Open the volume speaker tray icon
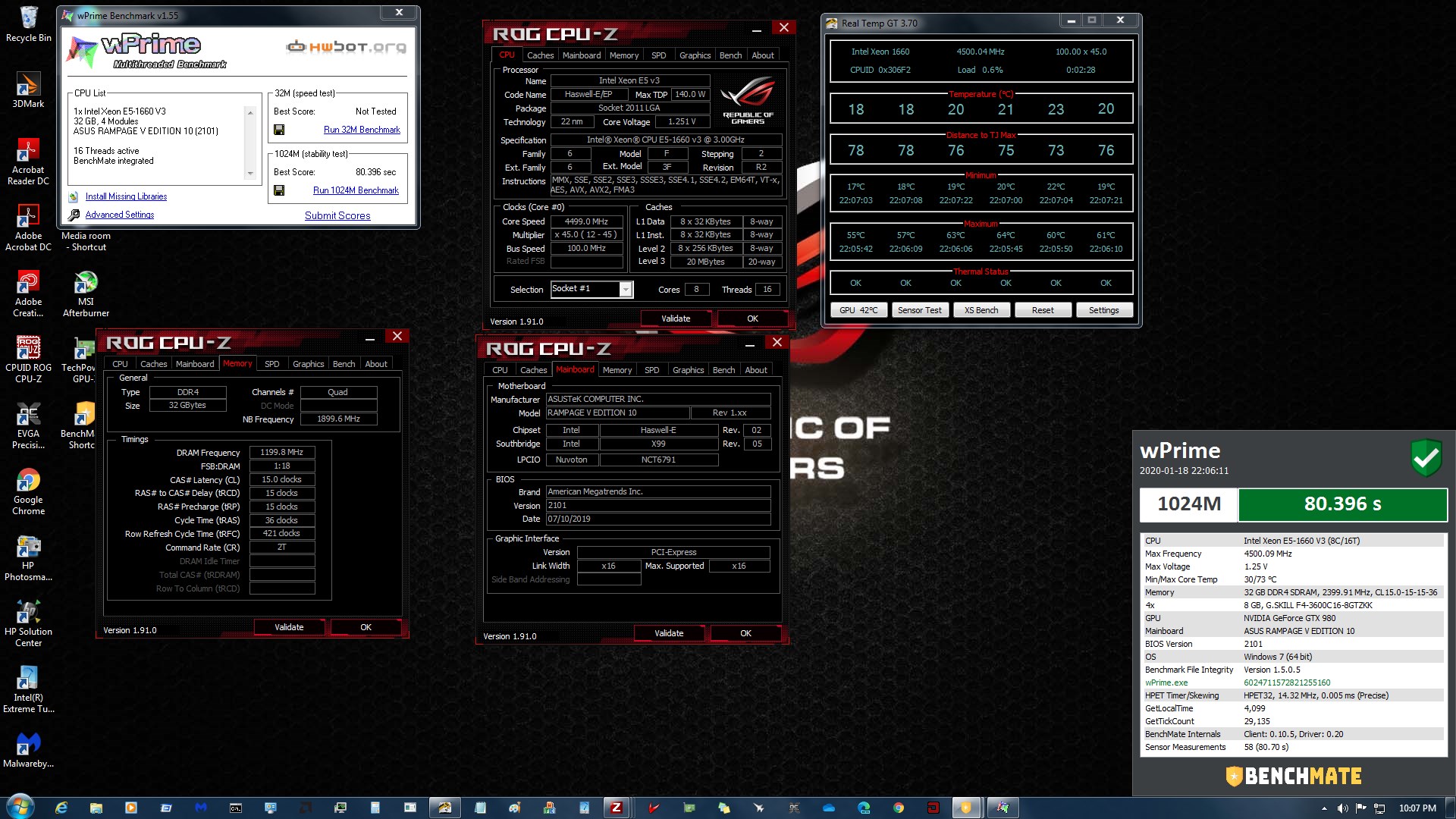This screenshot has width=1456, height=819. tap(1342, 808)
